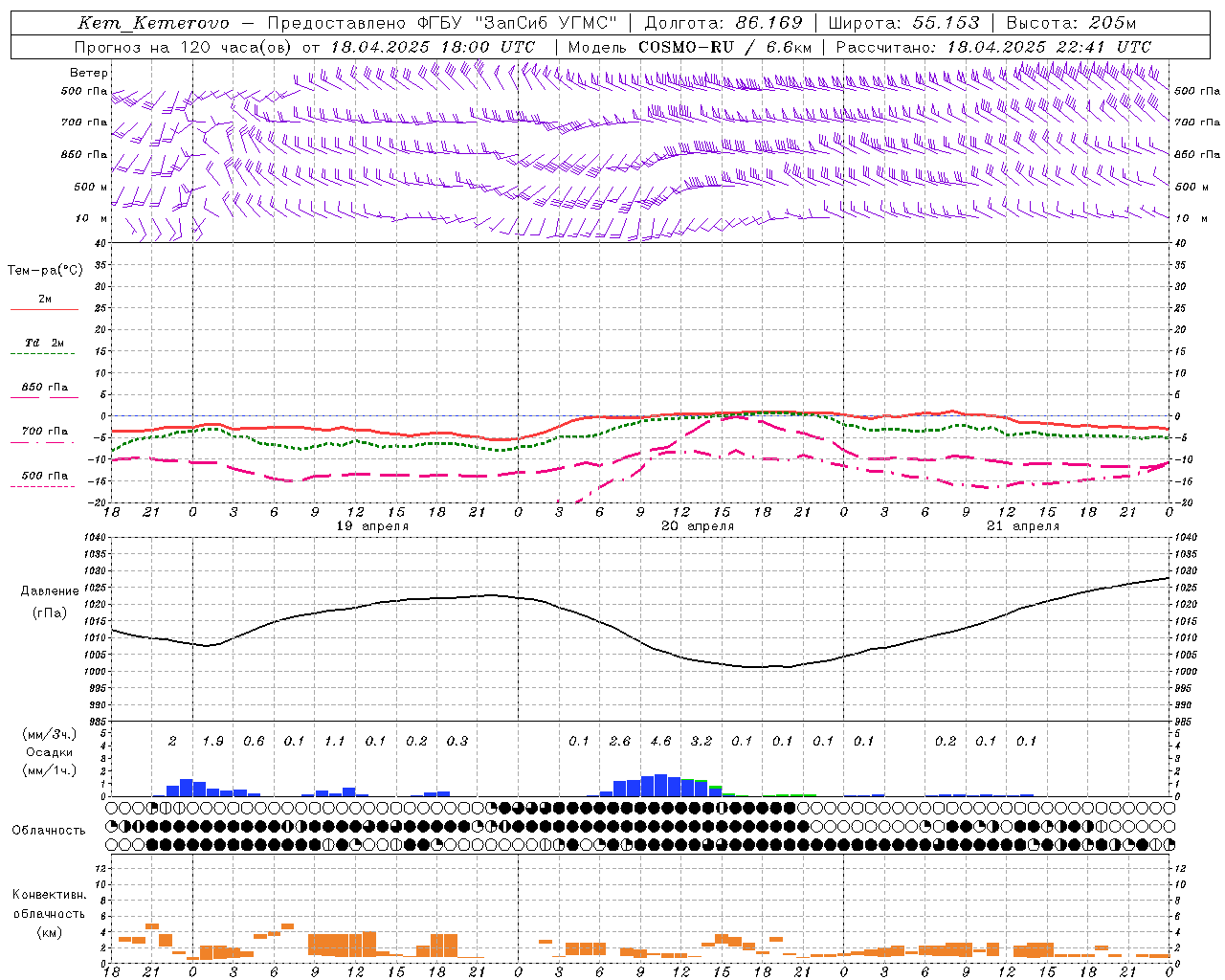Click the forecast start time 18:00 UTC

click(x=488, y=46)
